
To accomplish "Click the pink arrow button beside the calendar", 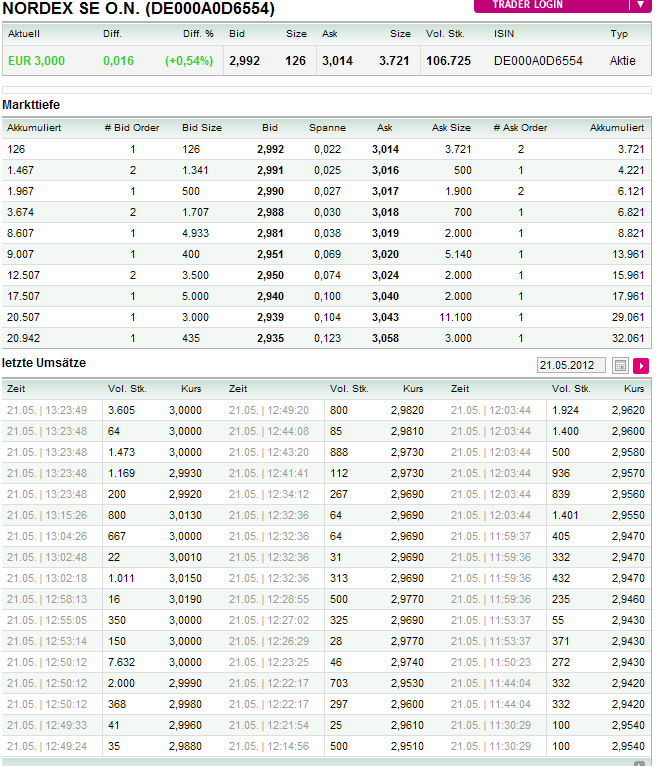I will 641,366.
